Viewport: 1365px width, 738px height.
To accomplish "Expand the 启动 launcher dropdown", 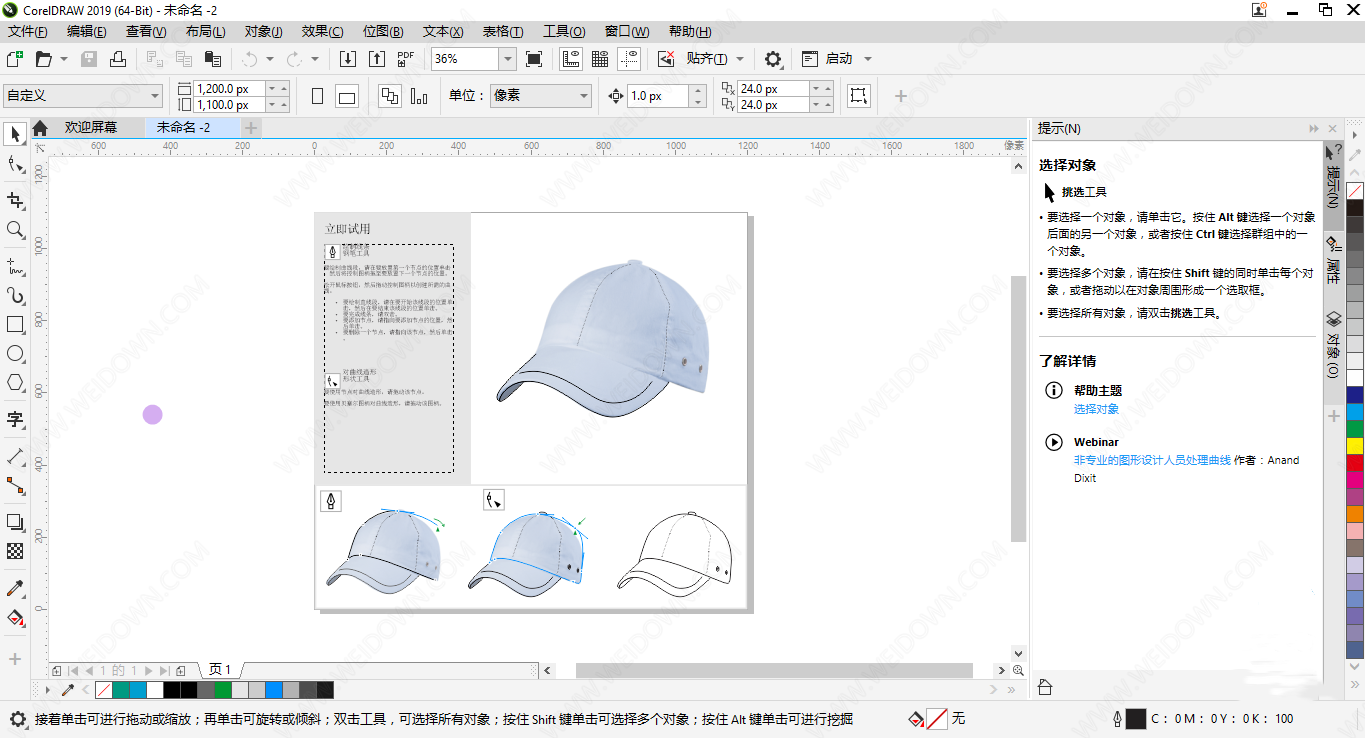I will pyautogui.click(x=868, y=59).
